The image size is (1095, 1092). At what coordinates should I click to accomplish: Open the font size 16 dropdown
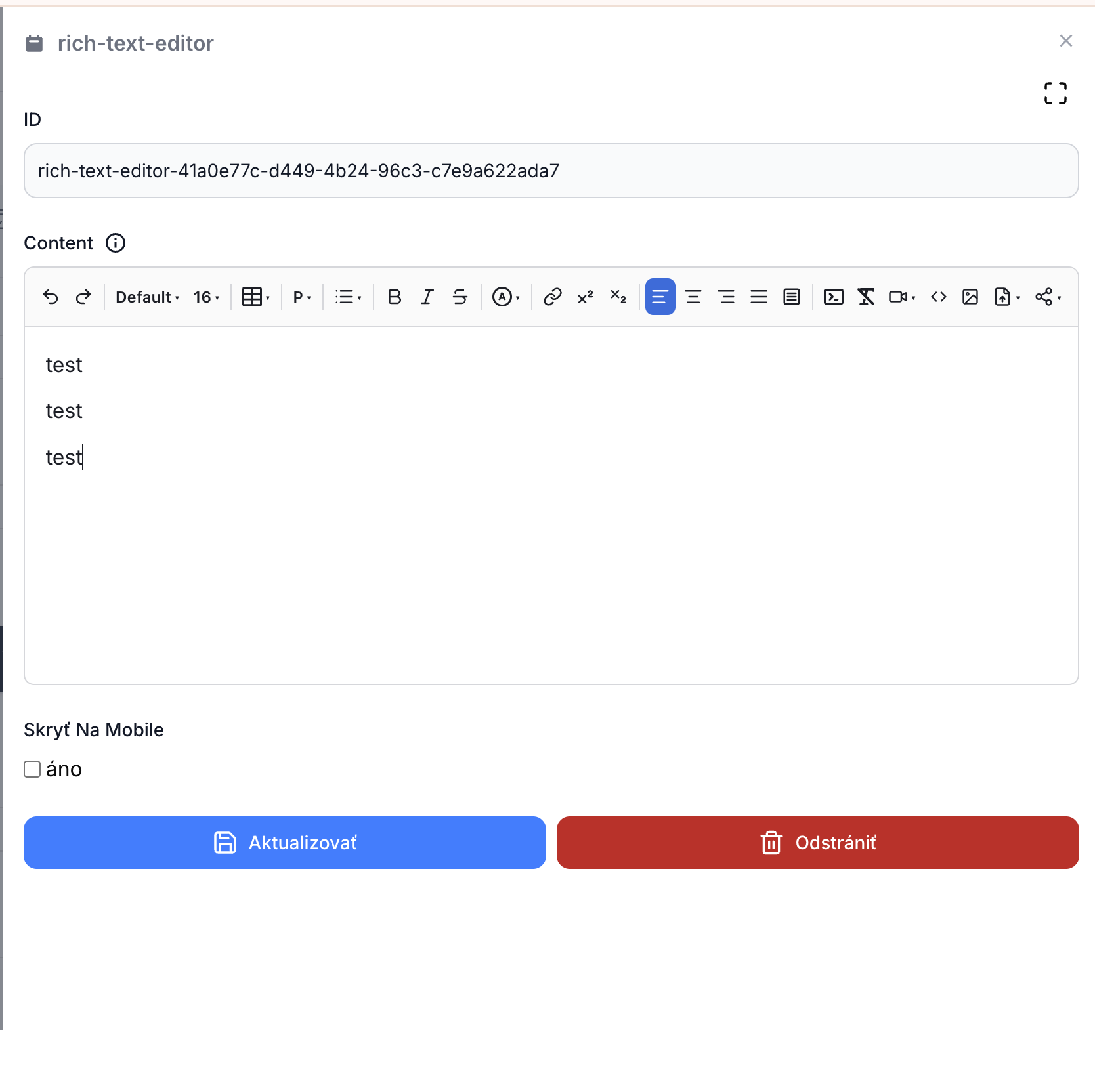point(206,297)
